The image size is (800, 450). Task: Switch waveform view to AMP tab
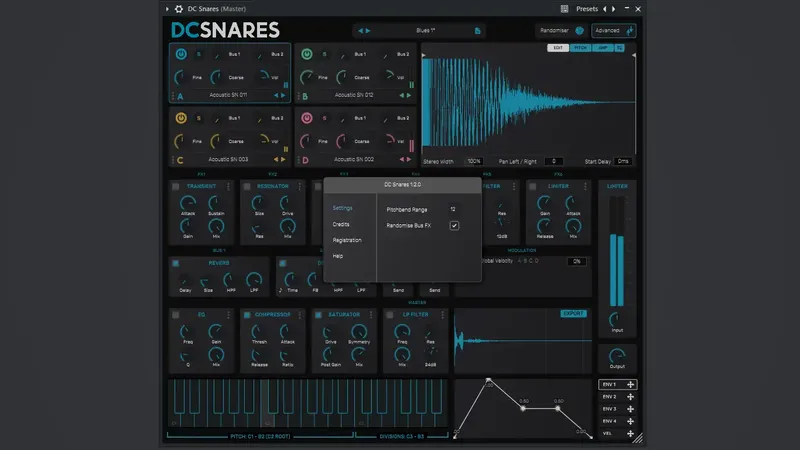point(603,48)
